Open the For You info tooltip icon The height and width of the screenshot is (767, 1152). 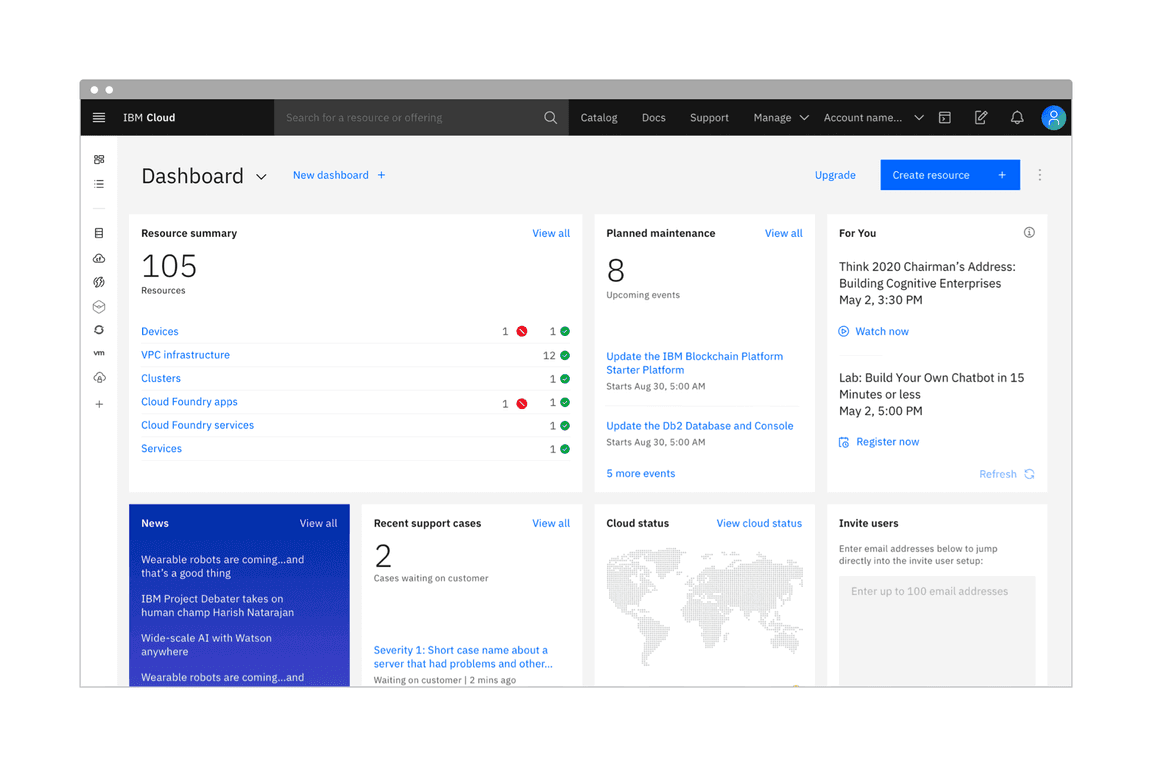point(1029,232)
